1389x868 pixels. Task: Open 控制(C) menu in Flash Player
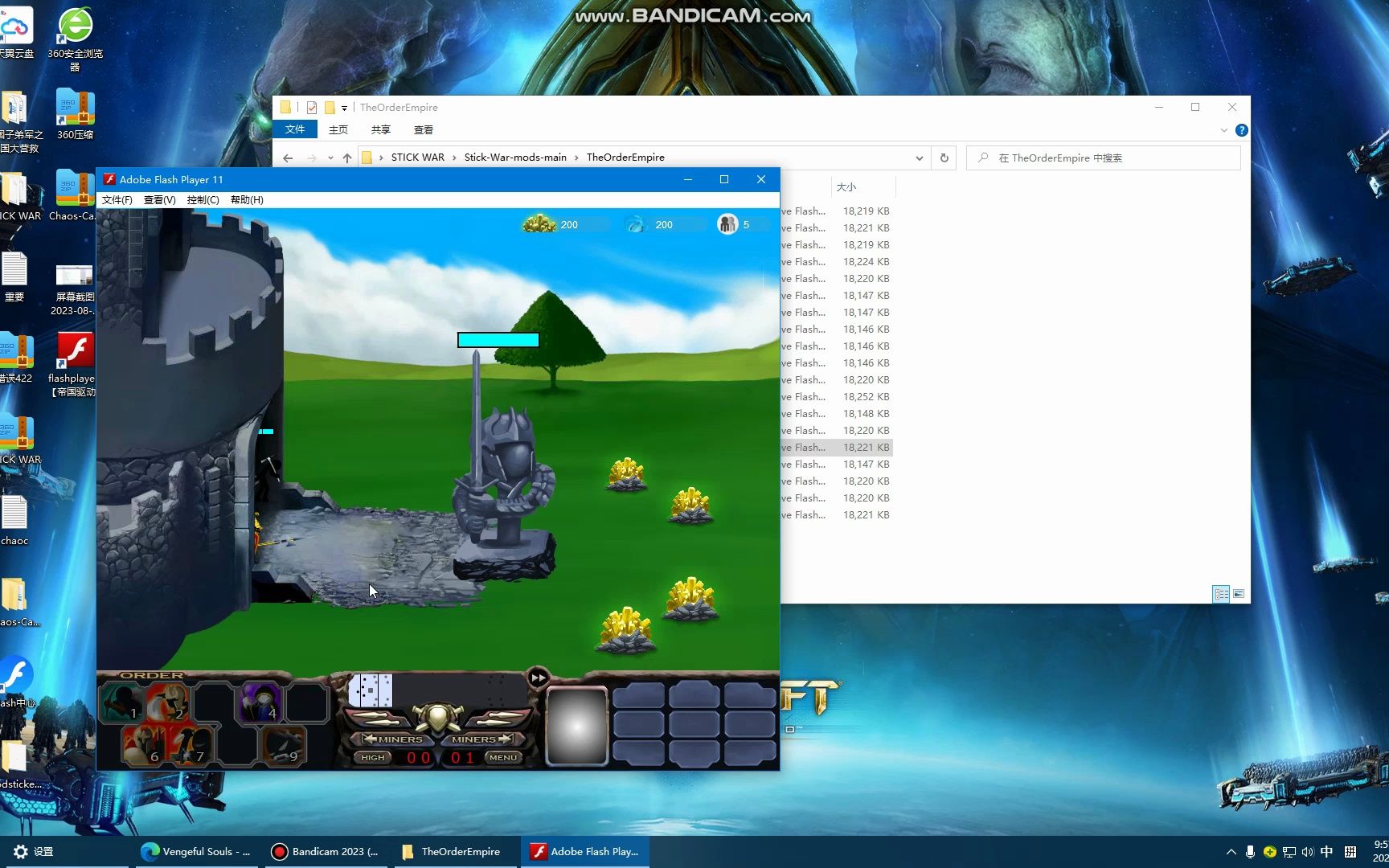click(203, 200)
